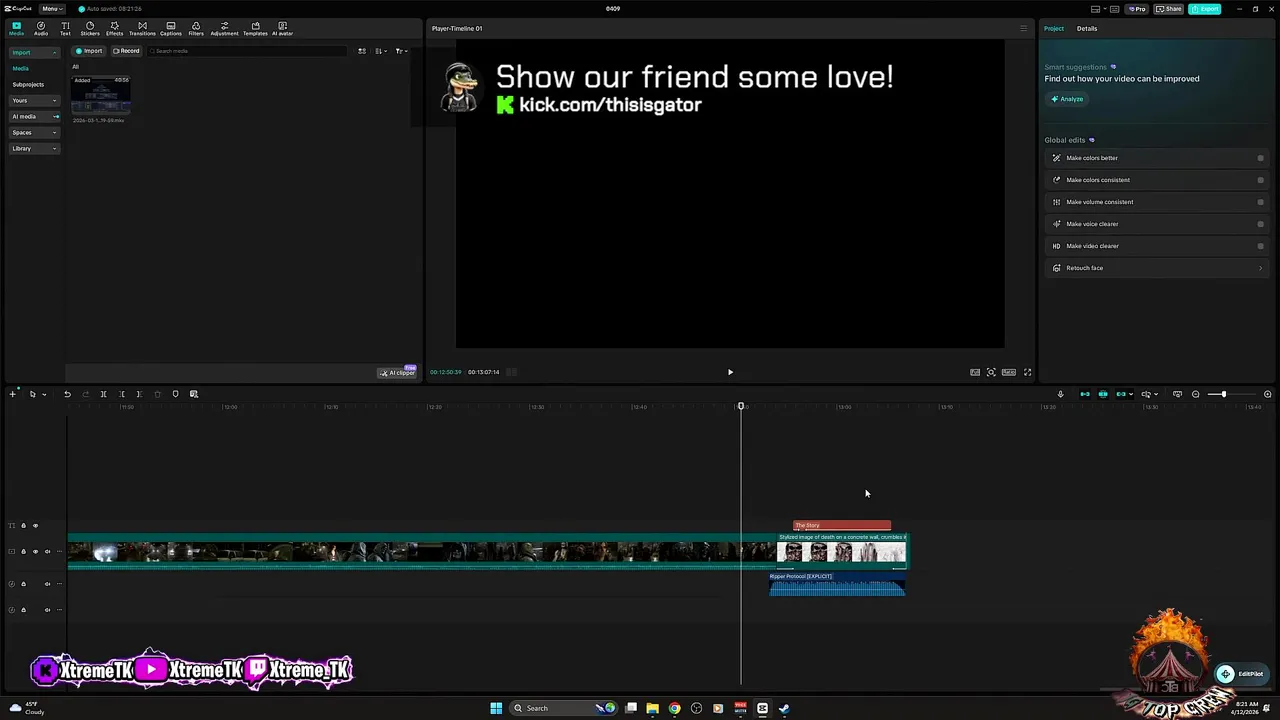Open the Captions panel
1280x720 pixels.
[171, 28]
